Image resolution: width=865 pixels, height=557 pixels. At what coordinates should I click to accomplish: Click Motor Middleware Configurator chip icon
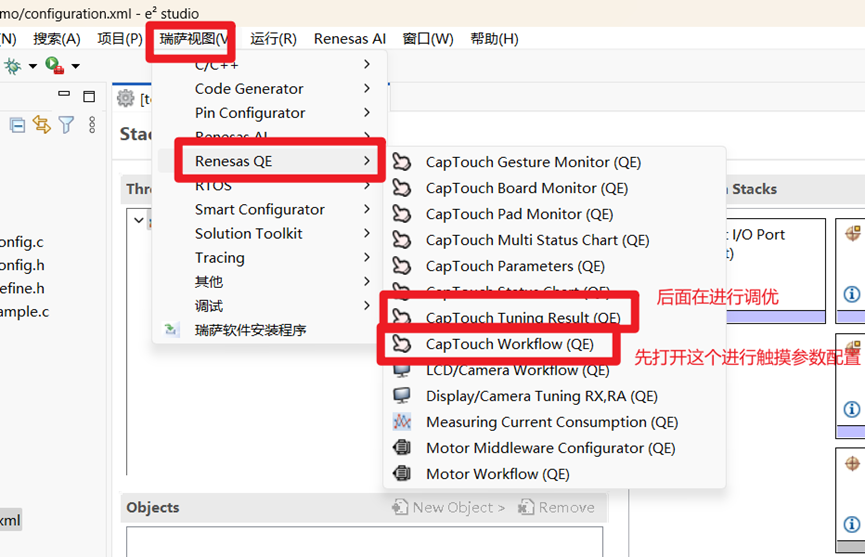(x=402, y=447)
